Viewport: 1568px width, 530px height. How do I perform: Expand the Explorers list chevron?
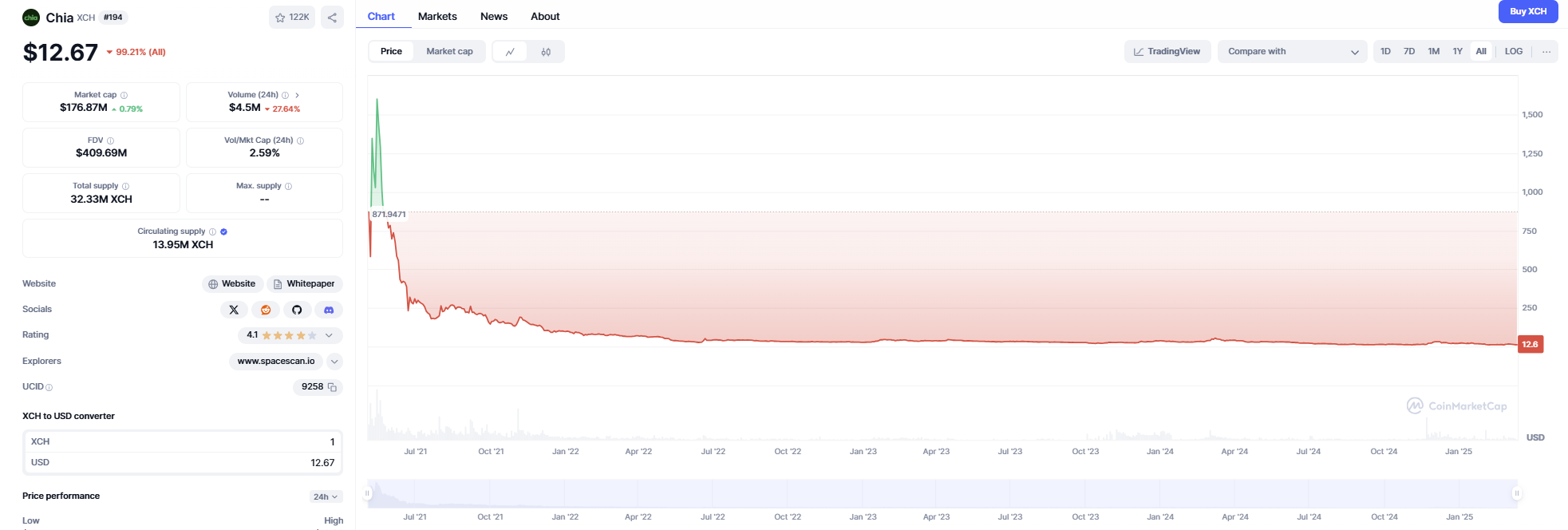point(334,362)
